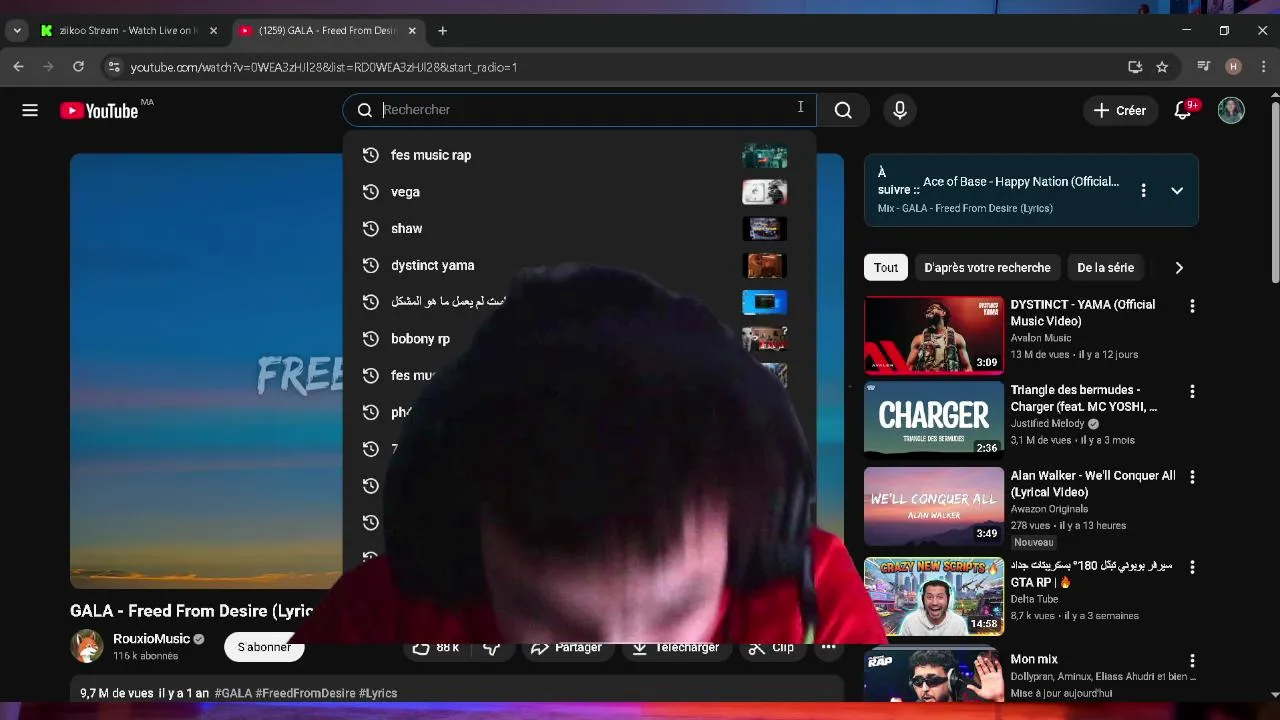Open Triangle des bermudes Charger thumbnail
Viewport: 1280px width, 720px height.
(934, 420)
